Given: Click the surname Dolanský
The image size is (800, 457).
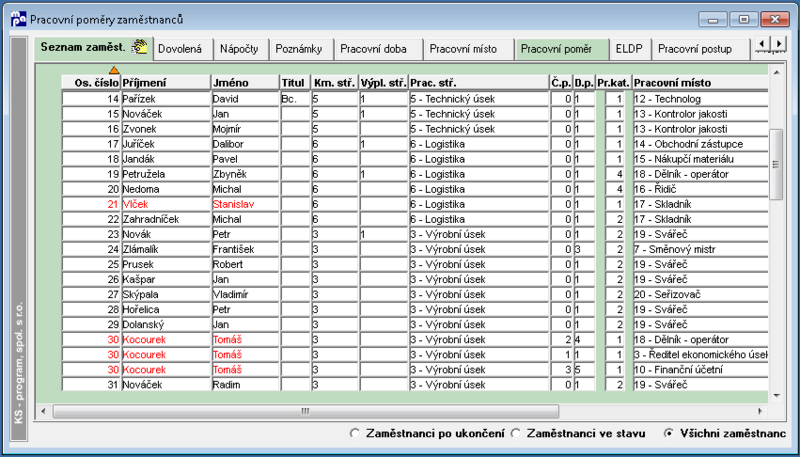Looking at the screenshot, I should [166, 324].
